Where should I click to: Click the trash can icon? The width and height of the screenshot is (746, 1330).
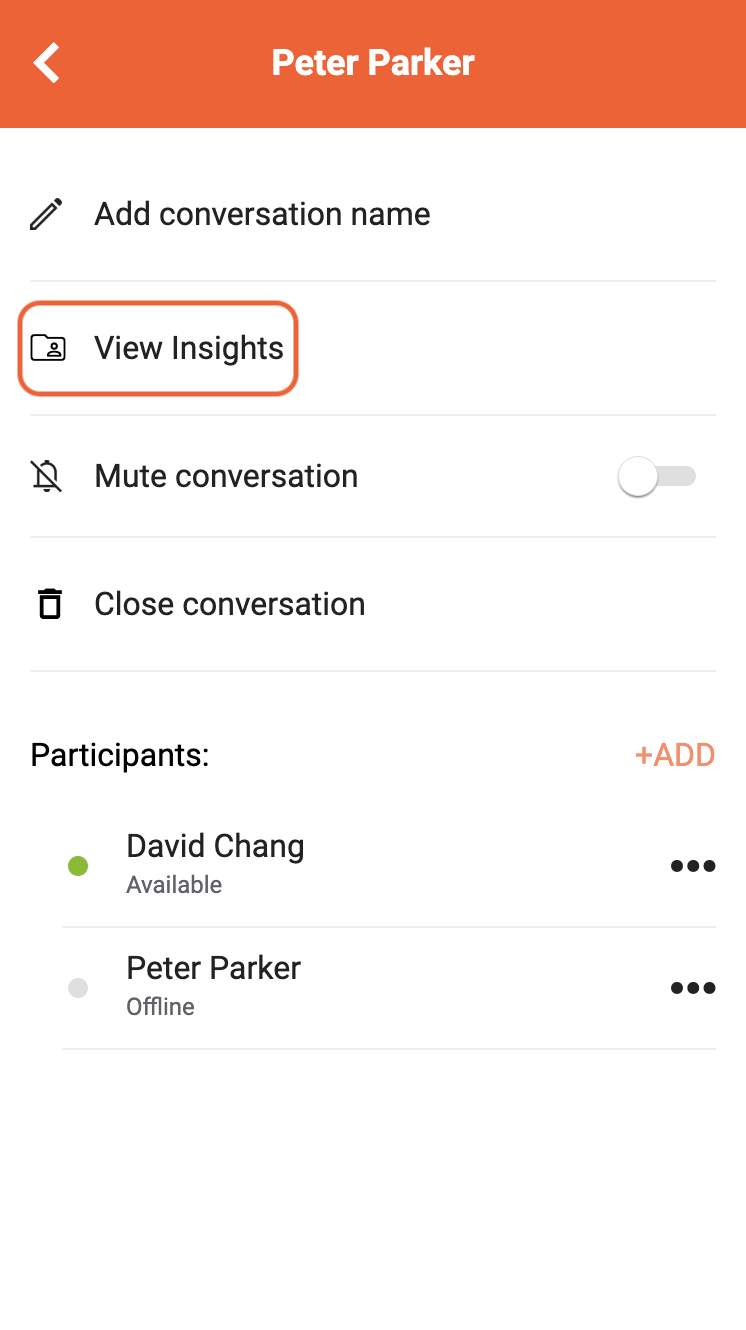(49, 604)
